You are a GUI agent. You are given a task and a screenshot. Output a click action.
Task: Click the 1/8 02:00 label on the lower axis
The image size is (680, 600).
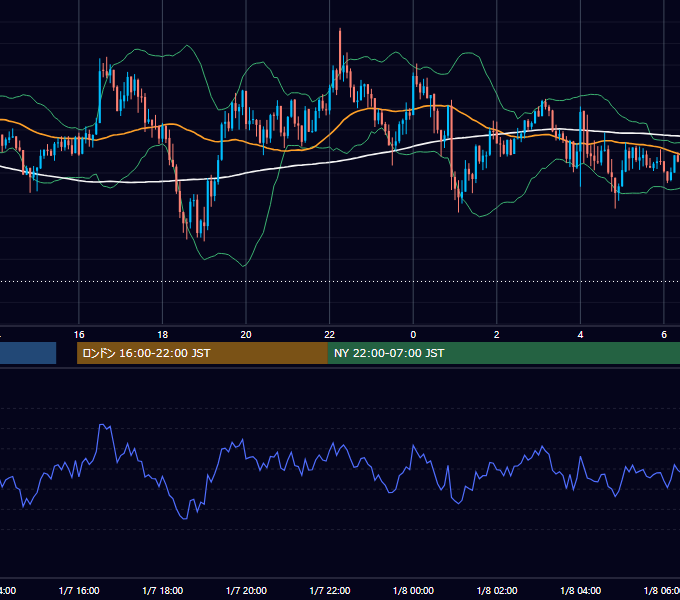pos(497,590)
